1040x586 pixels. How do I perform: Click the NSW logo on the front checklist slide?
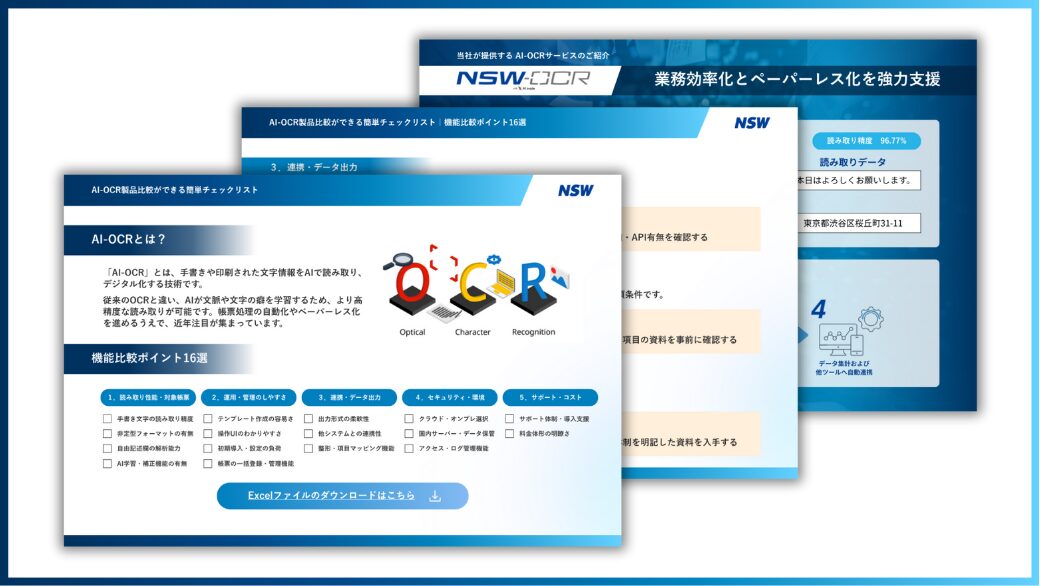point(575,191)
